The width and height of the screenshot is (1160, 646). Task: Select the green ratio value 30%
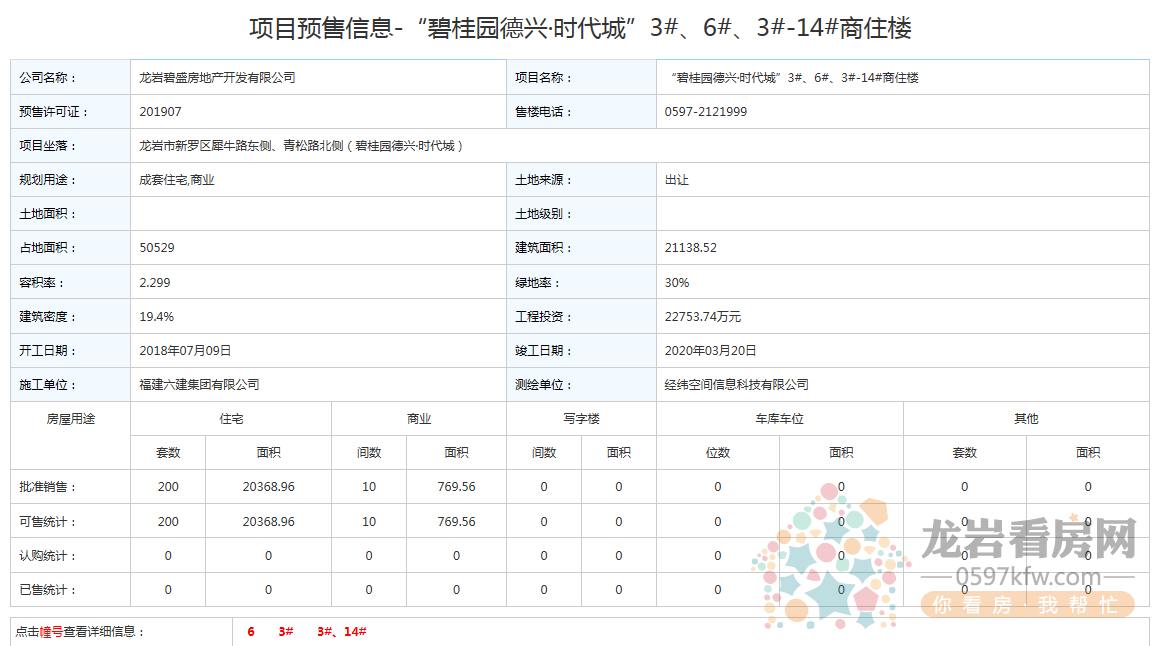677,283
